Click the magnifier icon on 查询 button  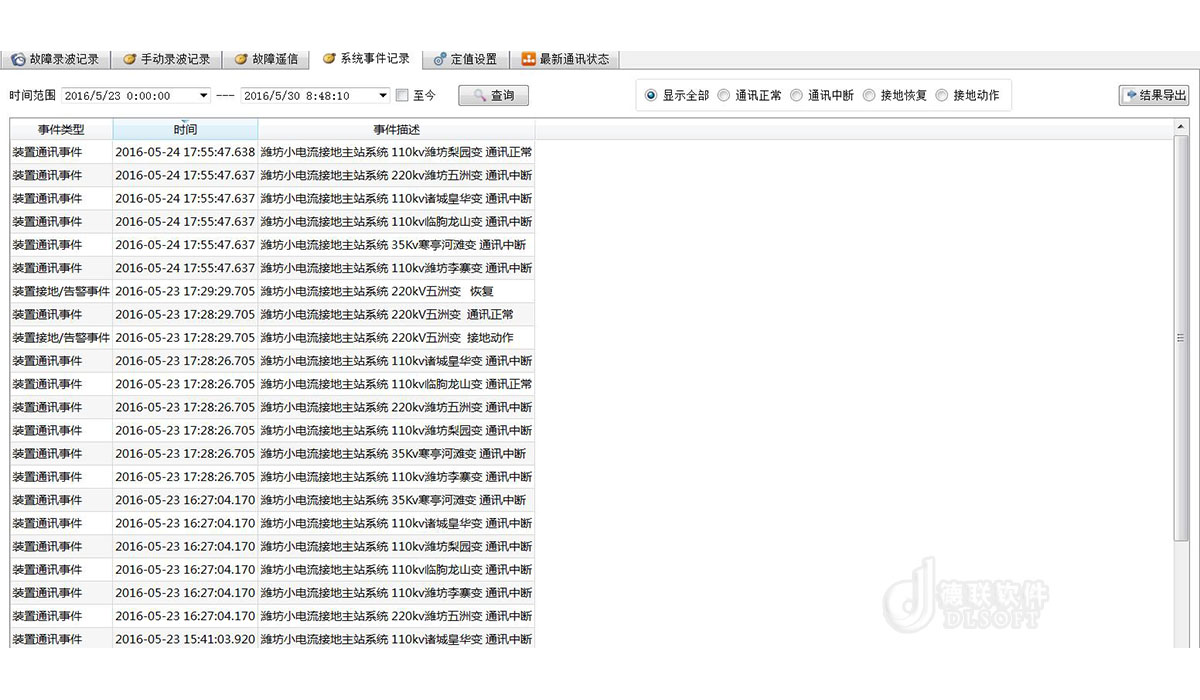(479, 96)
